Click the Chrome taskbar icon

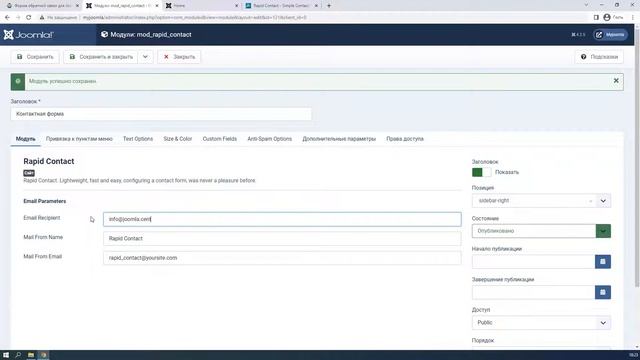pos(44,355)
